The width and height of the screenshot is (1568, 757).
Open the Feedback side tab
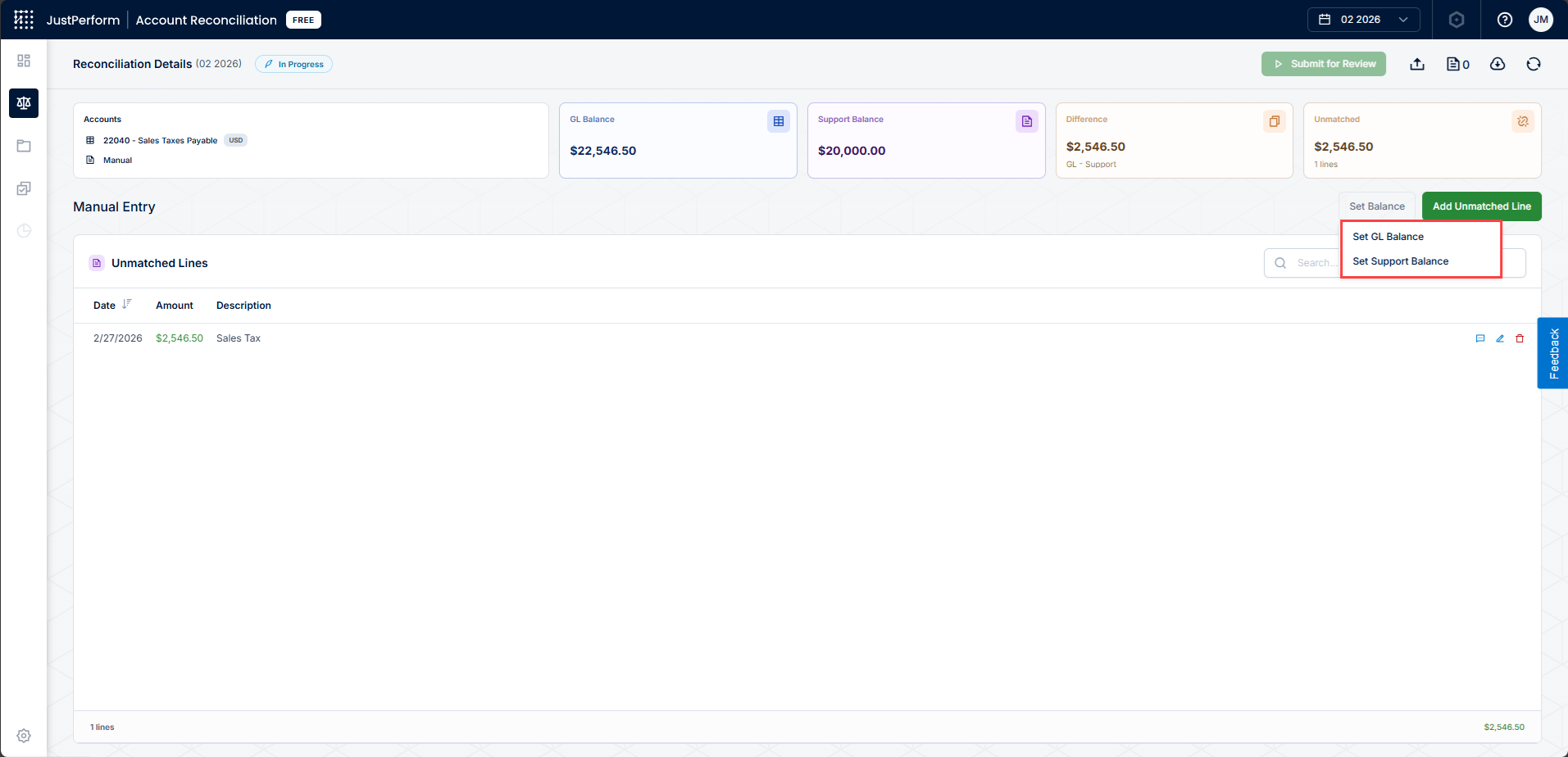coord(1552,353)
